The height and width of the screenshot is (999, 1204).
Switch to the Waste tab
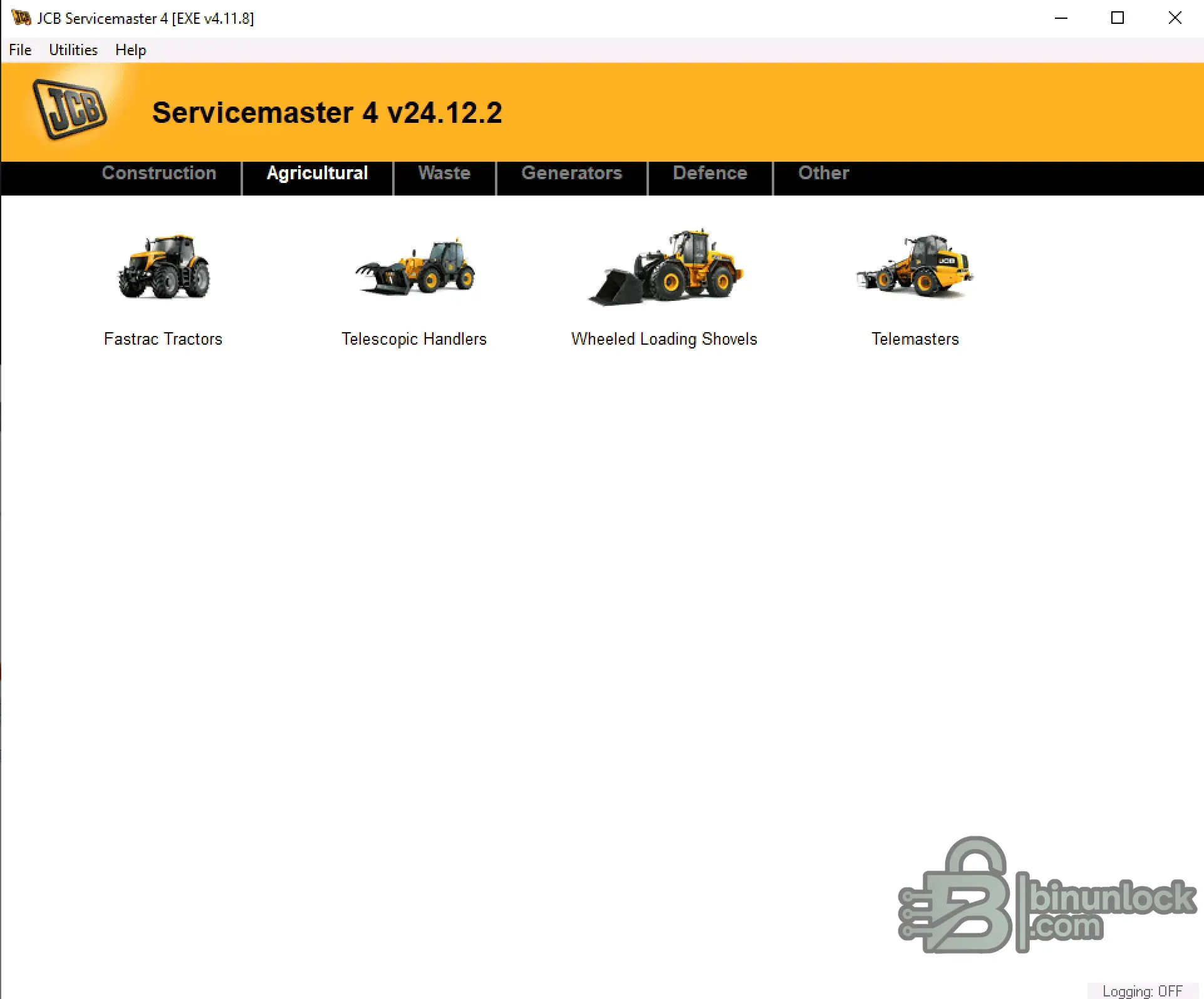tap(444, 173)
